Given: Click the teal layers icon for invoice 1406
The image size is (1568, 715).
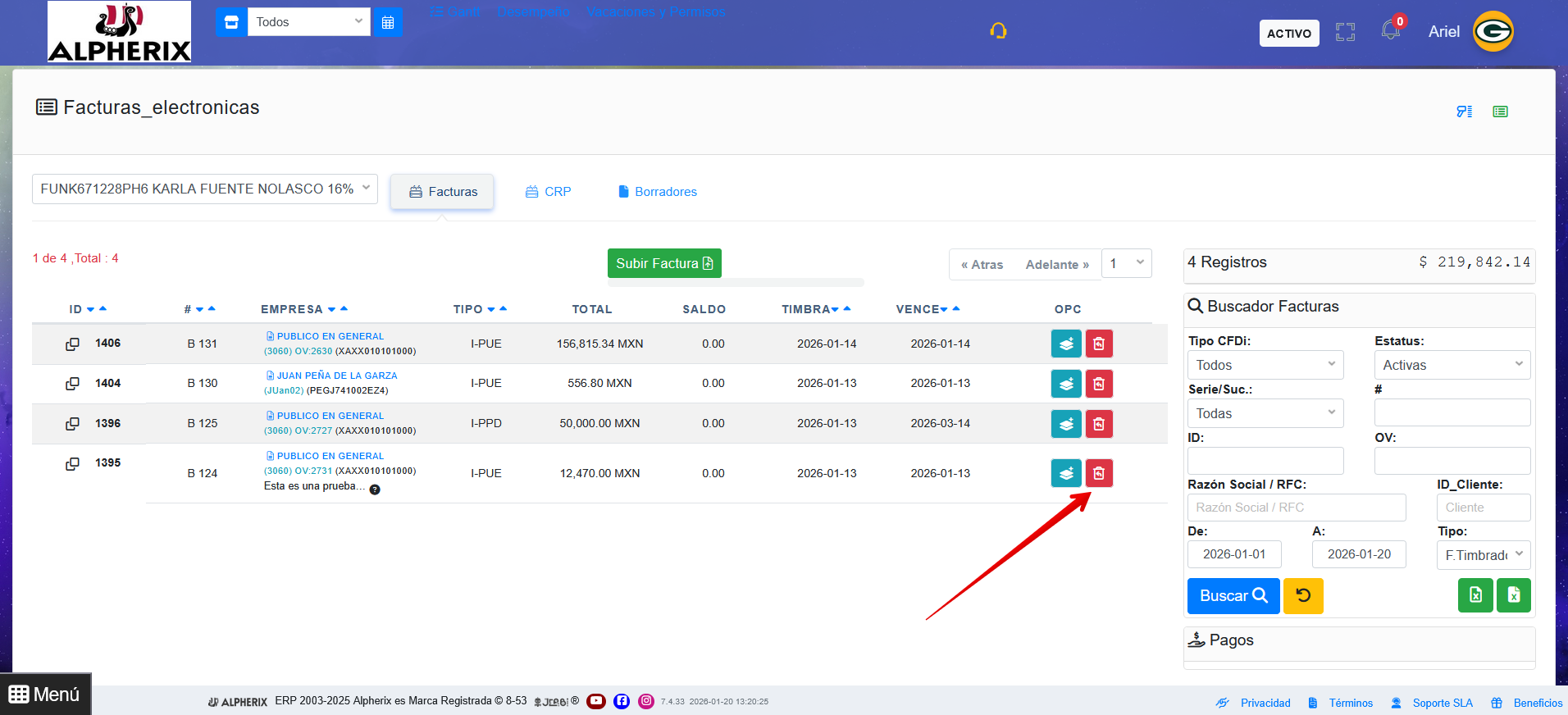Looking at the screenshot, I should pos(1066,344).
